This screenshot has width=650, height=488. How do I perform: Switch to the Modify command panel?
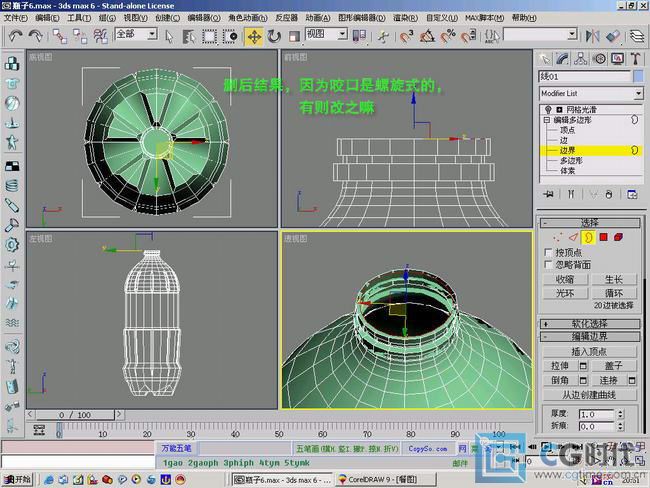[x=563, y=59]
